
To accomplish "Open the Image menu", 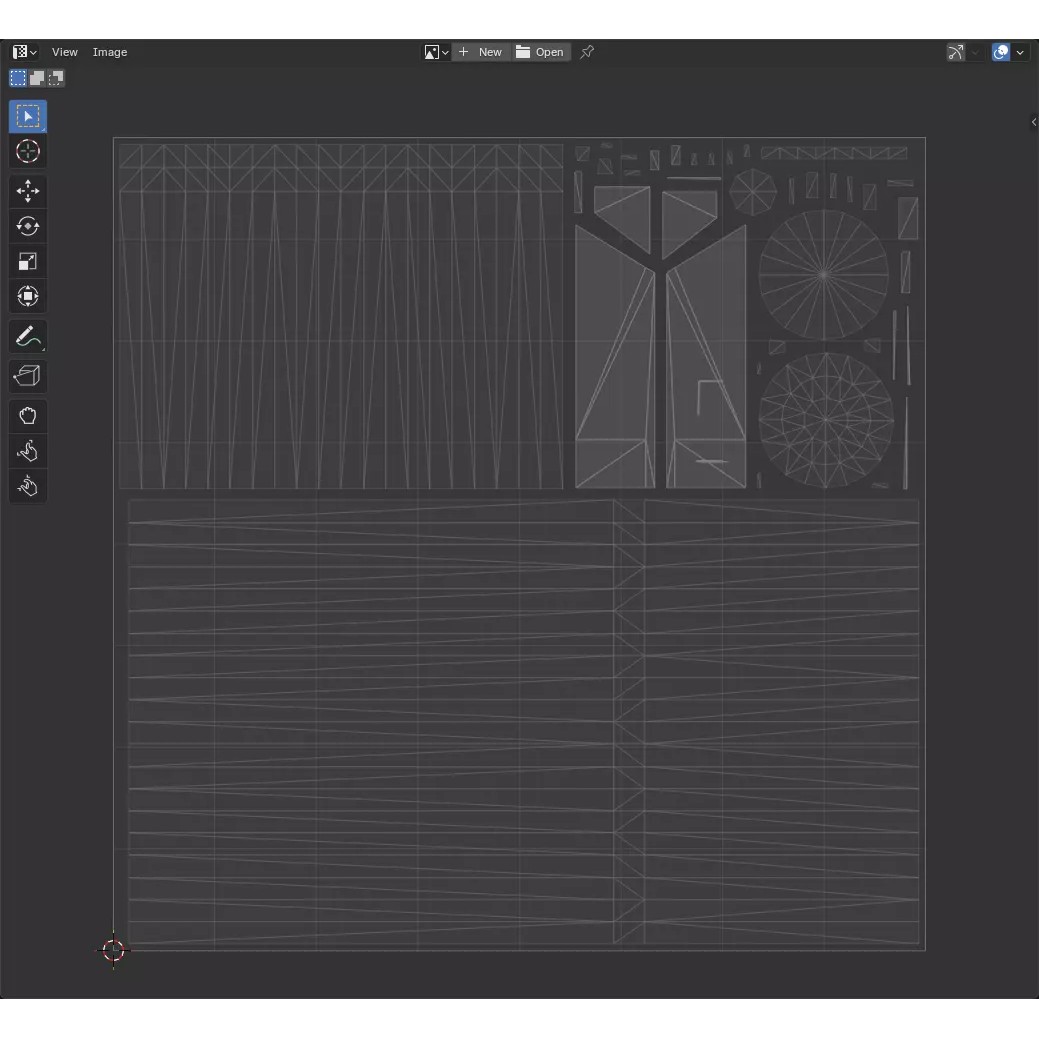I will click(x=110, y=52).
